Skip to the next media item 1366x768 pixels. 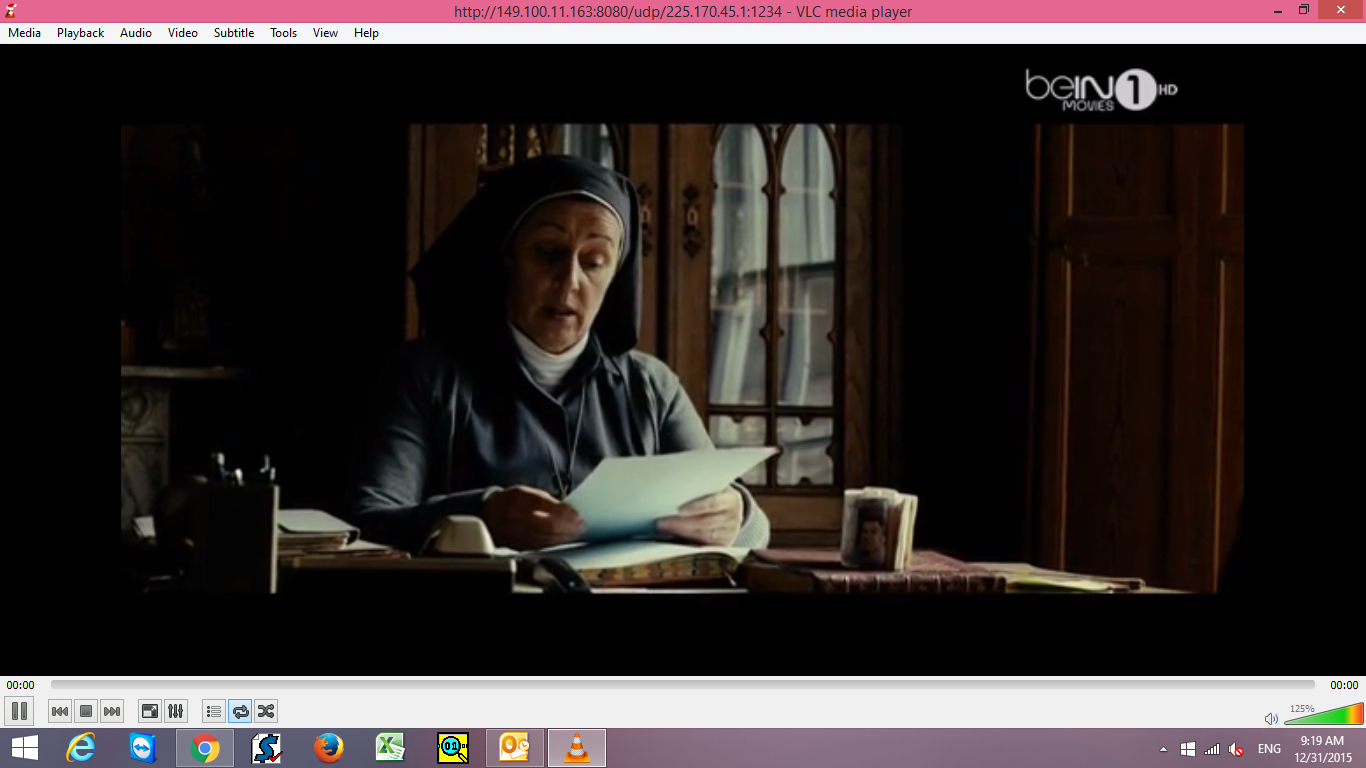click(112, 711)
